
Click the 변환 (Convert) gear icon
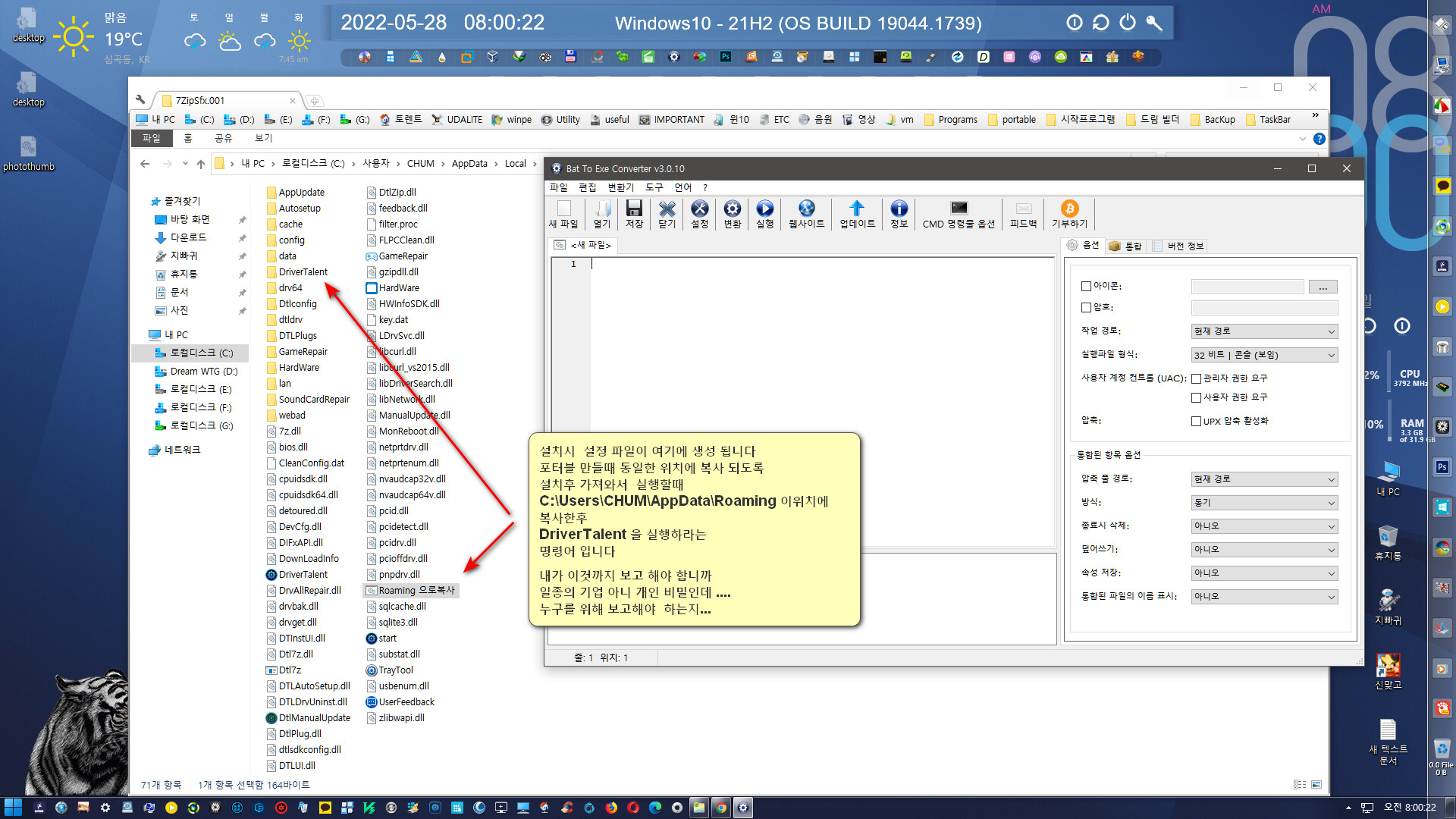[732, 214]
